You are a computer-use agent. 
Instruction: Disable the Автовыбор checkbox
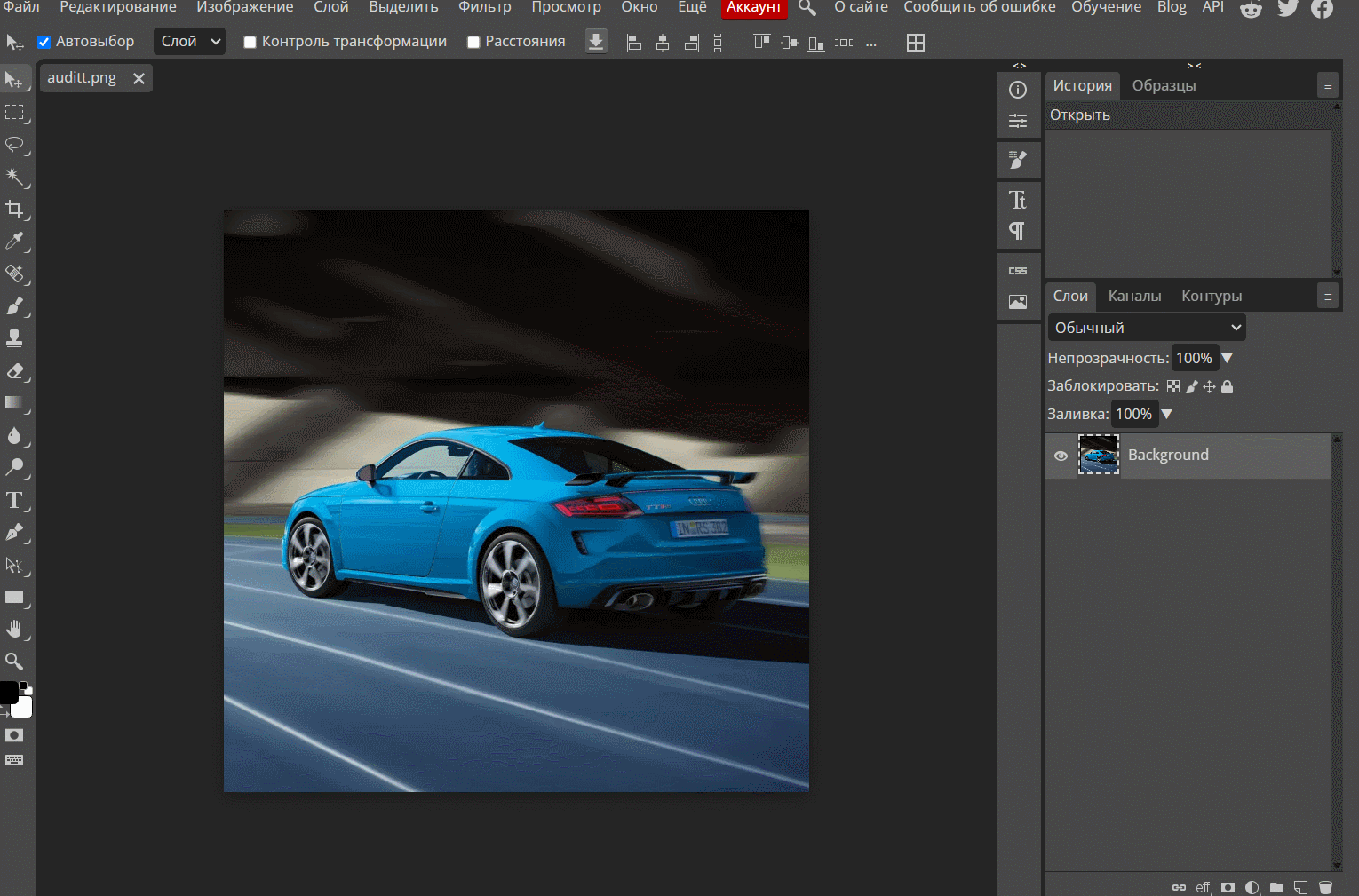[44, 42]
